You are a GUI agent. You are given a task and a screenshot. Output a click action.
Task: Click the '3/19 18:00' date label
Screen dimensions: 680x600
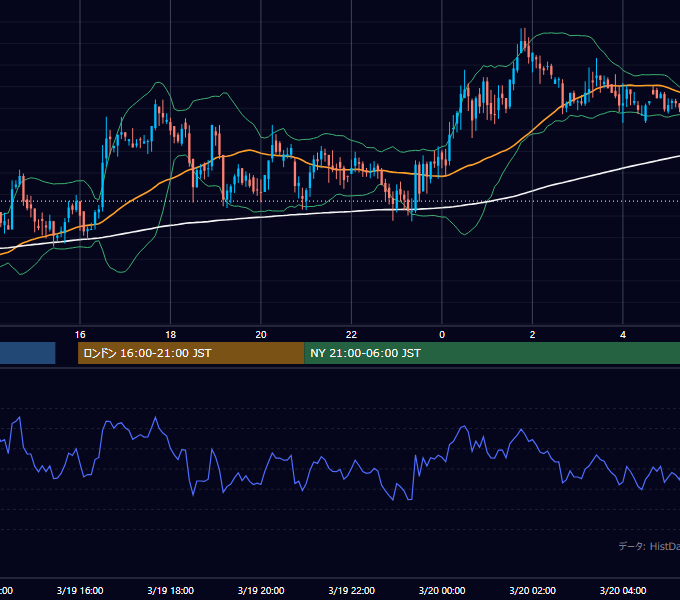(170, 590)
